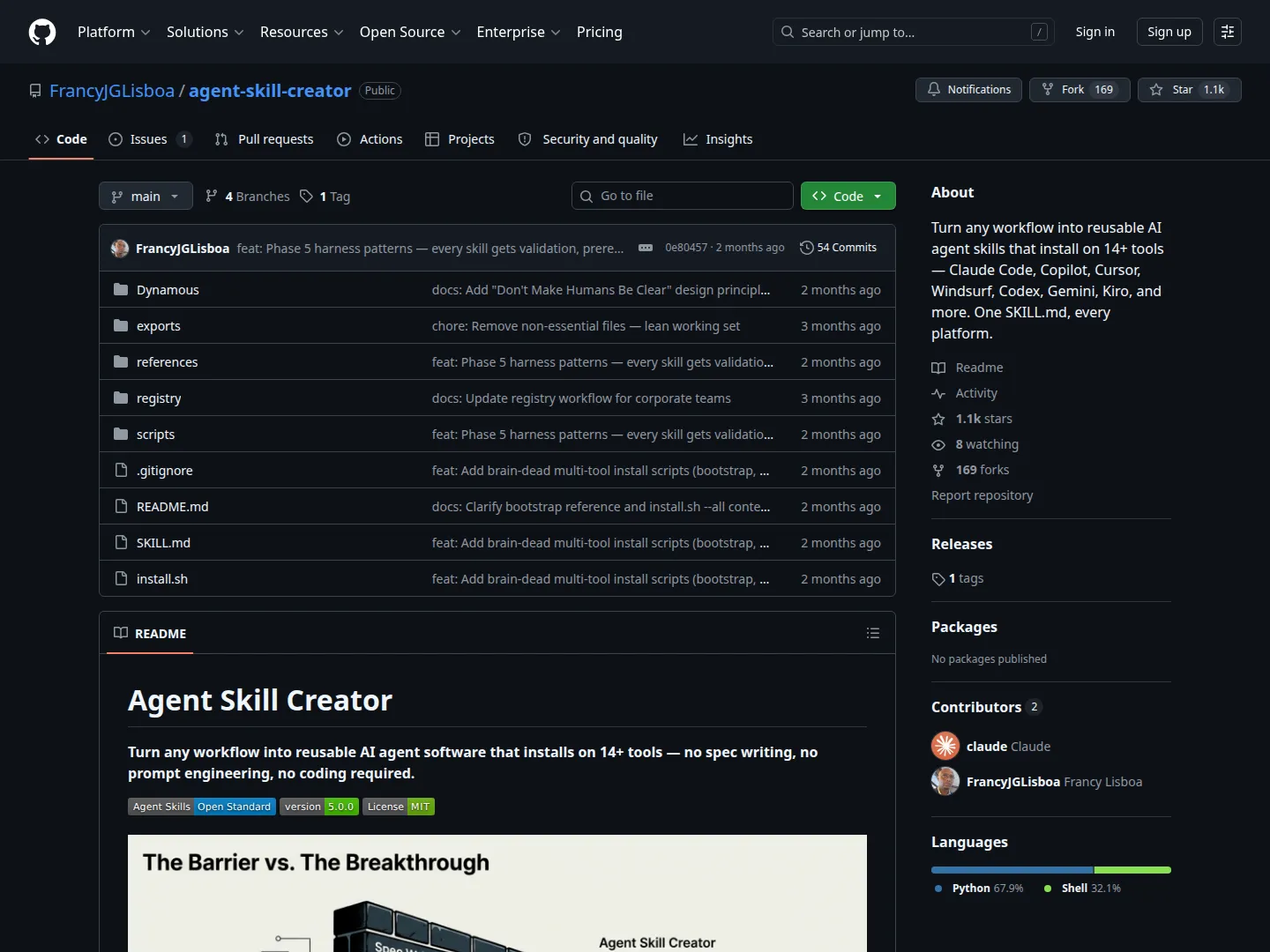Screen dimensions: 1270x952
Task: Open the references folder icon
Action: [121, 362]
